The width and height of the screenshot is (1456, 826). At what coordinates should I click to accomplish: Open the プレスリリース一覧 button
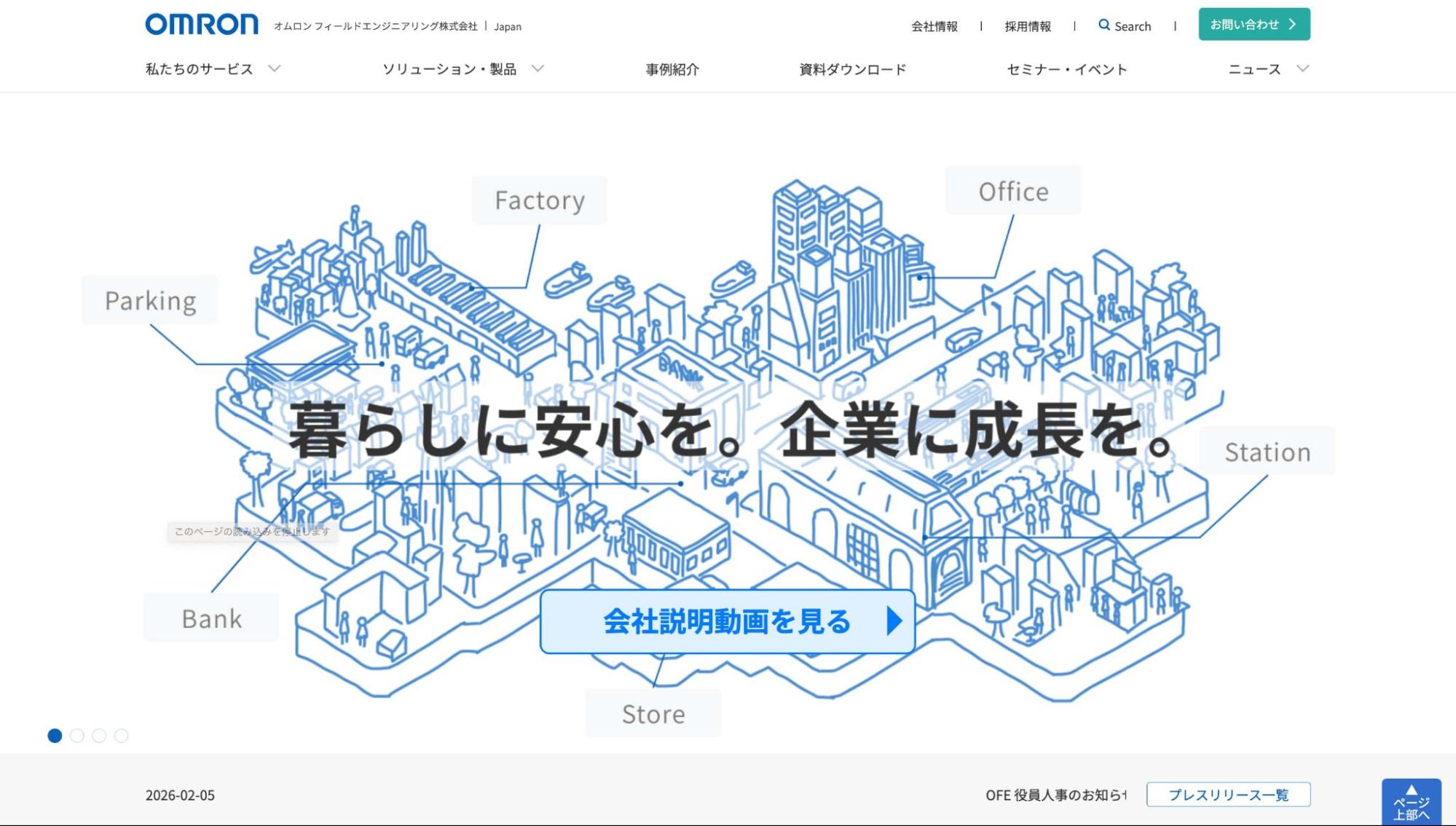tap(1228, 795)
